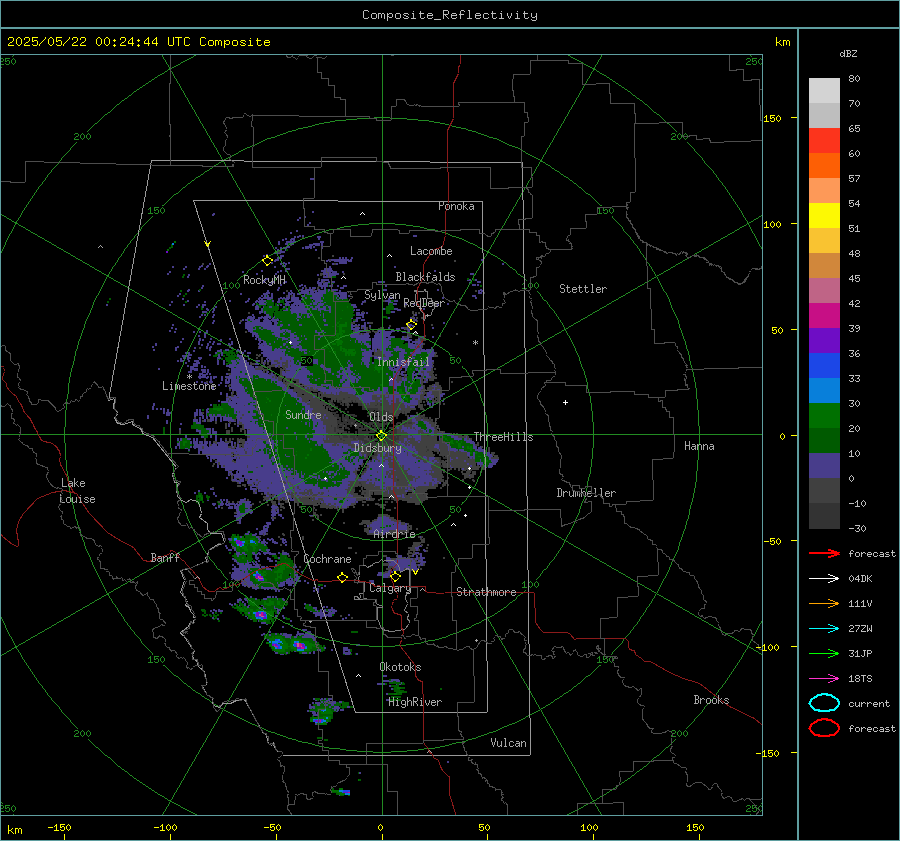Image resolution: width=900 pixels, height=841 pixels.
Task: Click the yellow diamond marker above Calgary
Action: (395, 576)
